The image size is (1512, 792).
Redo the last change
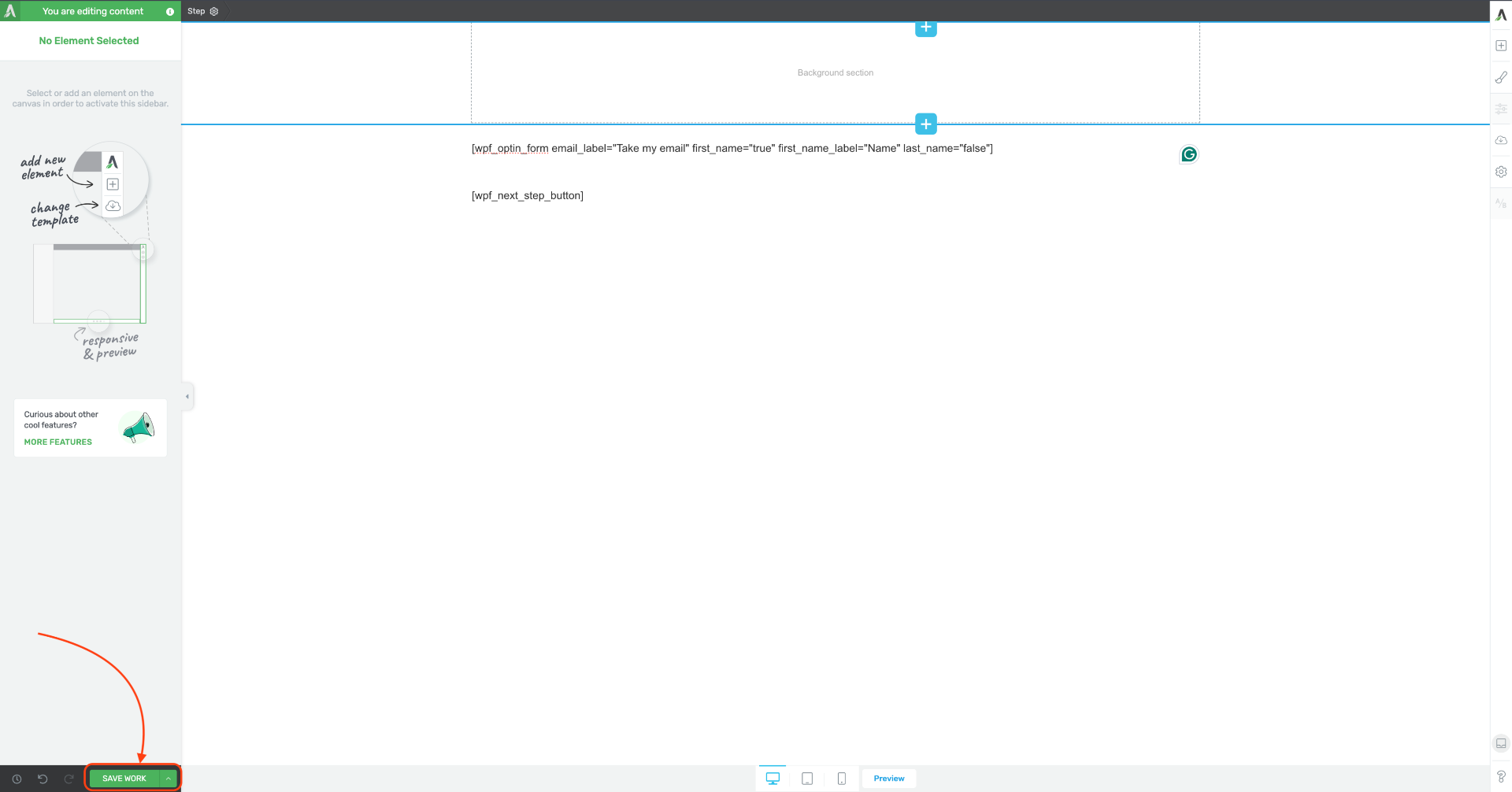(x=68, y=779)
